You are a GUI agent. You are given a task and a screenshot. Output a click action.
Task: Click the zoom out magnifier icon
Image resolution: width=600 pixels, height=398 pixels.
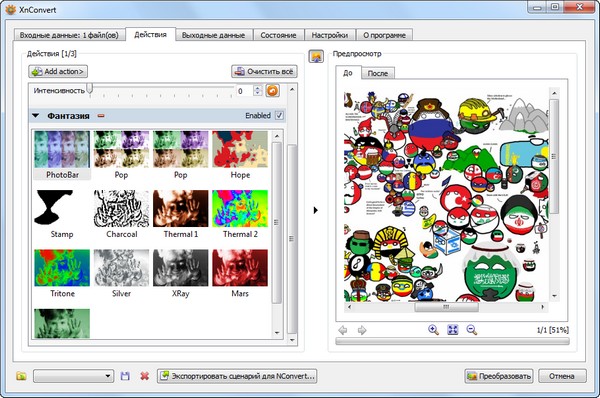[x=472, y=330]
